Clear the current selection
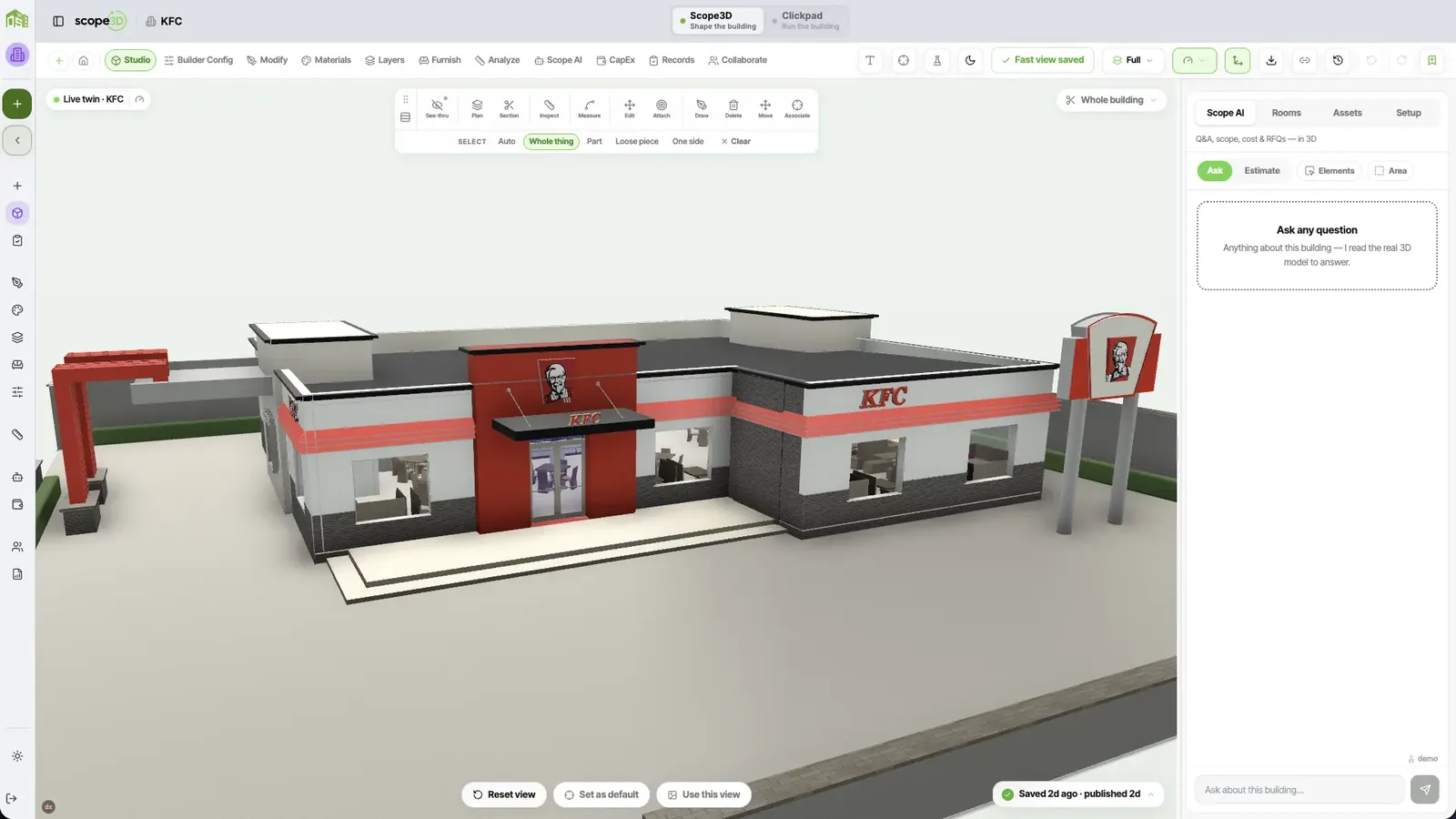The image size is (1456, 819). (x=735, y=141)
